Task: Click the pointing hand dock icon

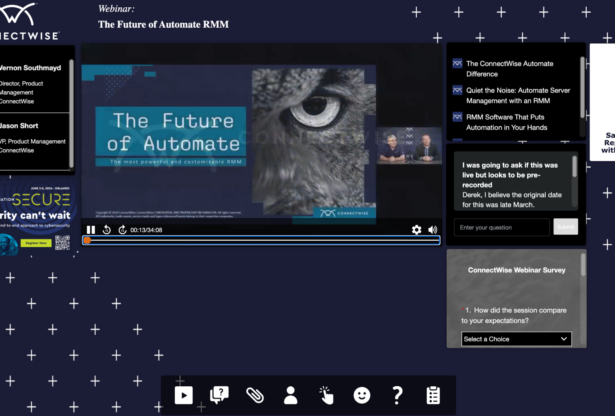Action: coord(326,395)
